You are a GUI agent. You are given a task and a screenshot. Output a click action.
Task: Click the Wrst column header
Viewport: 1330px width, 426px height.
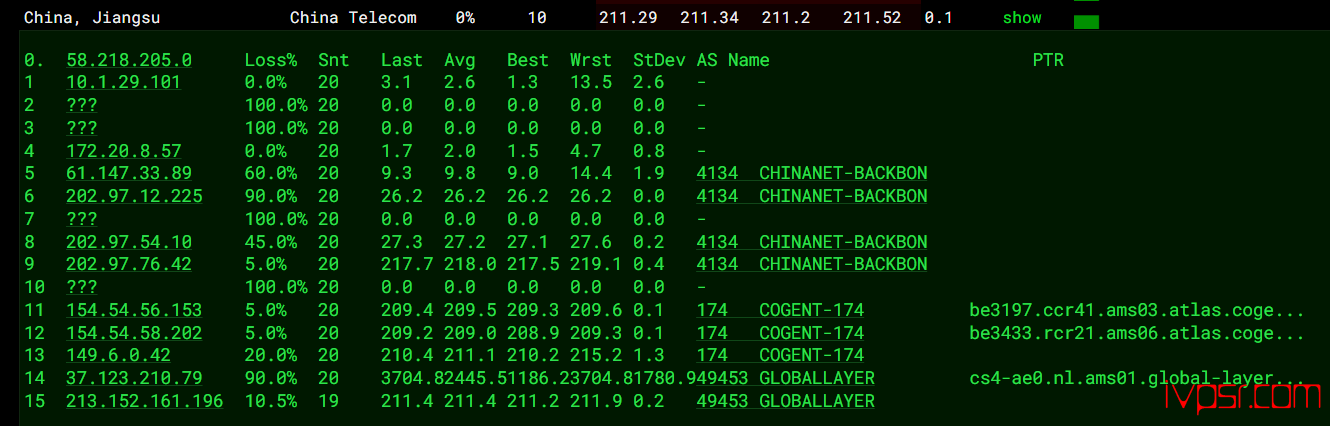coord(591,60)
